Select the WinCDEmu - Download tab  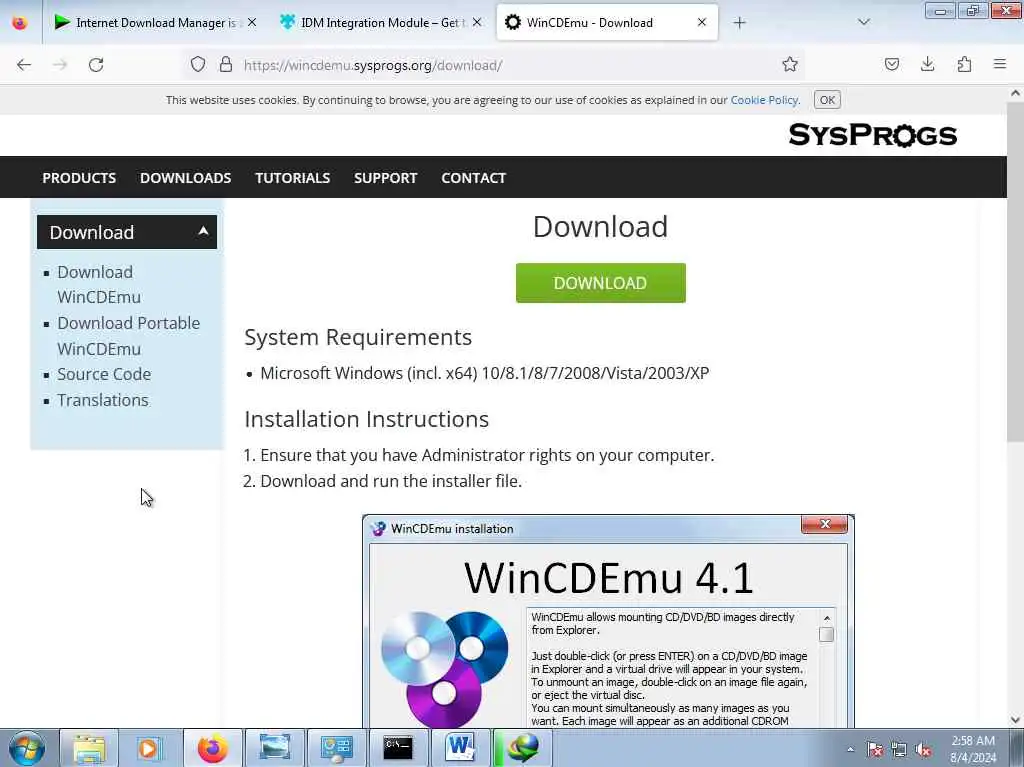click(x=607, y=22)
